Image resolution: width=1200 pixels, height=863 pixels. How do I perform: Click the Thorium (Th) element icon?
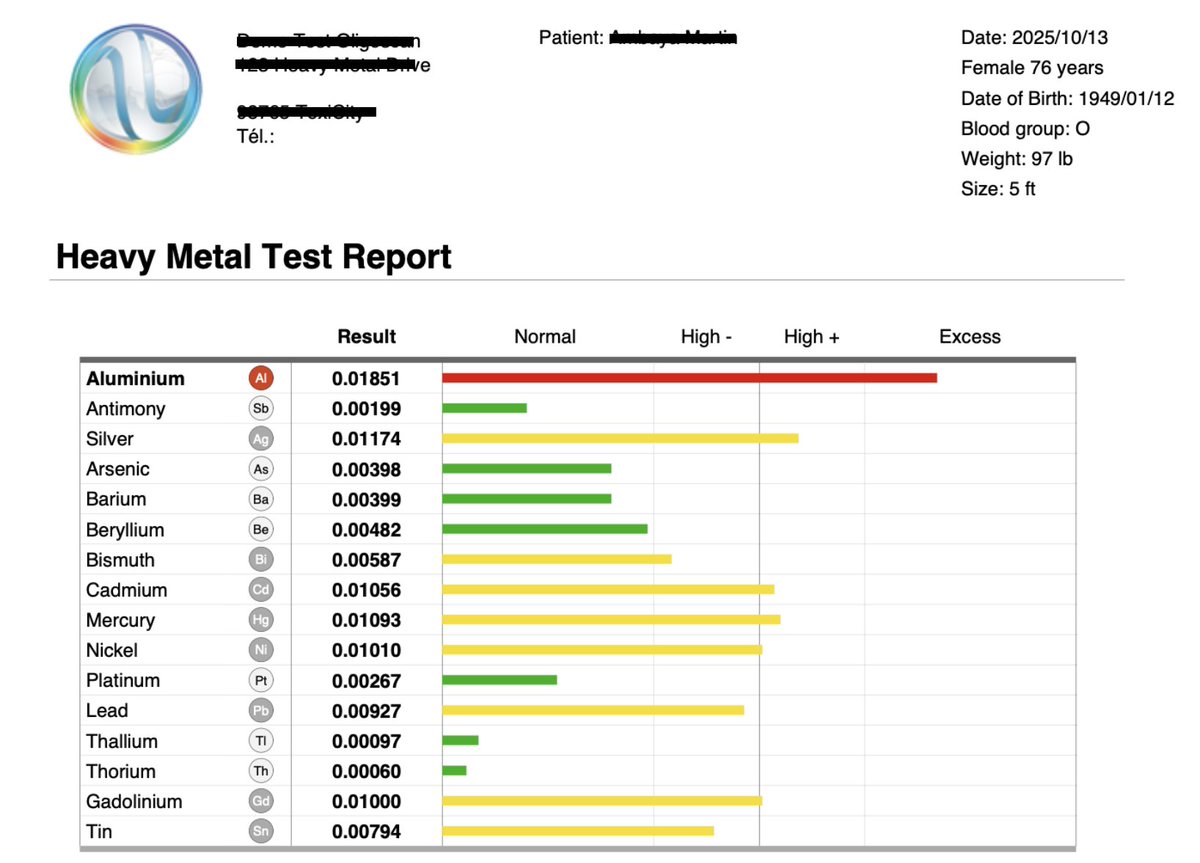click(x=262, y=771)
